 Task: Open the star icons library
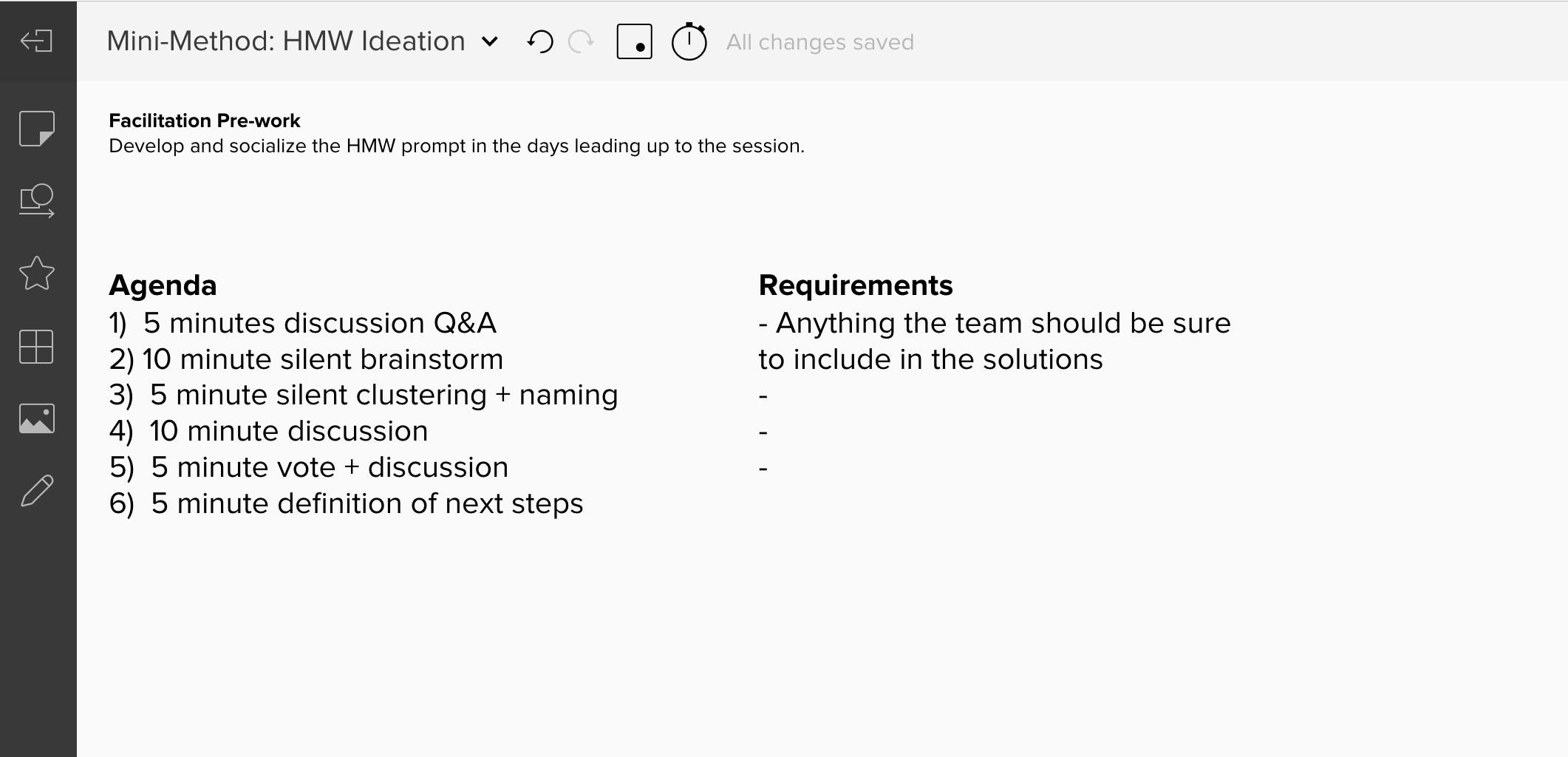(37, 273)
